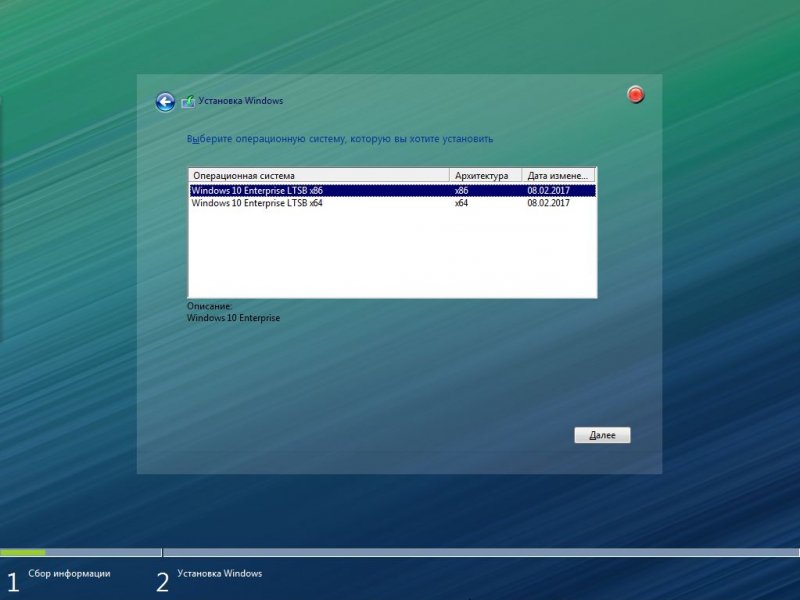Click the green installation progress bar

[23, 553]
